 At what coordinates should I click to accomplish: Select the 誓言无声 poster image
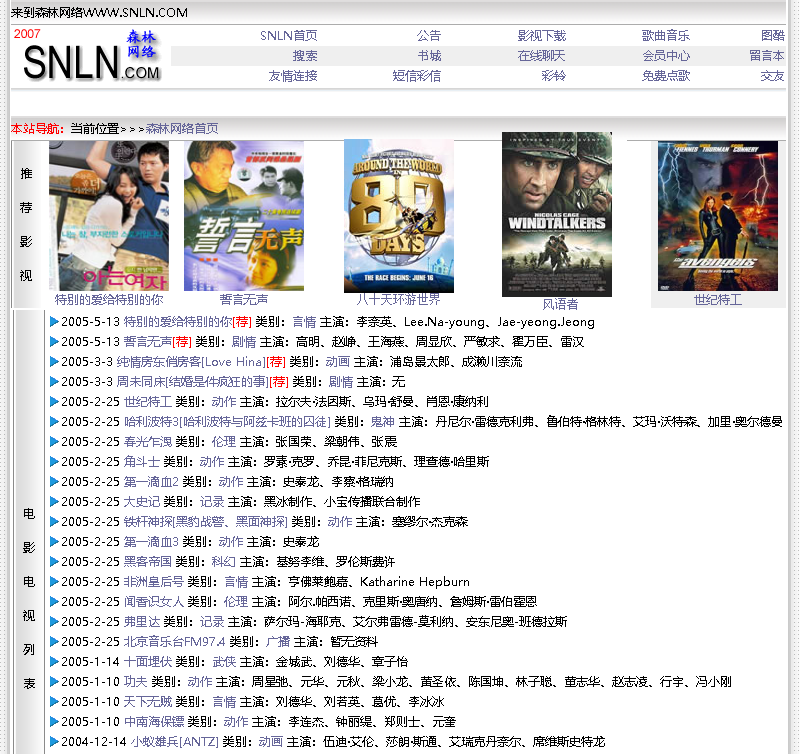click(243, 215)
